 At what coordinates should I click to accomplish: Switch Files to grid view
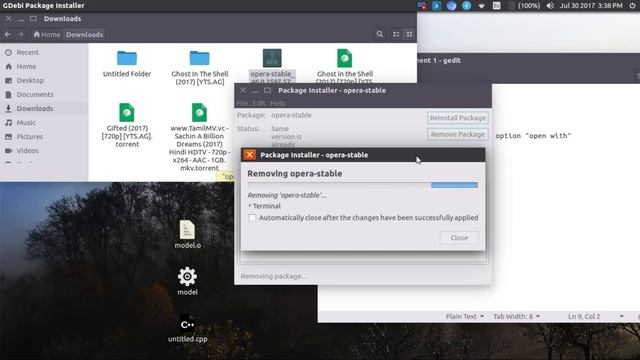(409, 34)
